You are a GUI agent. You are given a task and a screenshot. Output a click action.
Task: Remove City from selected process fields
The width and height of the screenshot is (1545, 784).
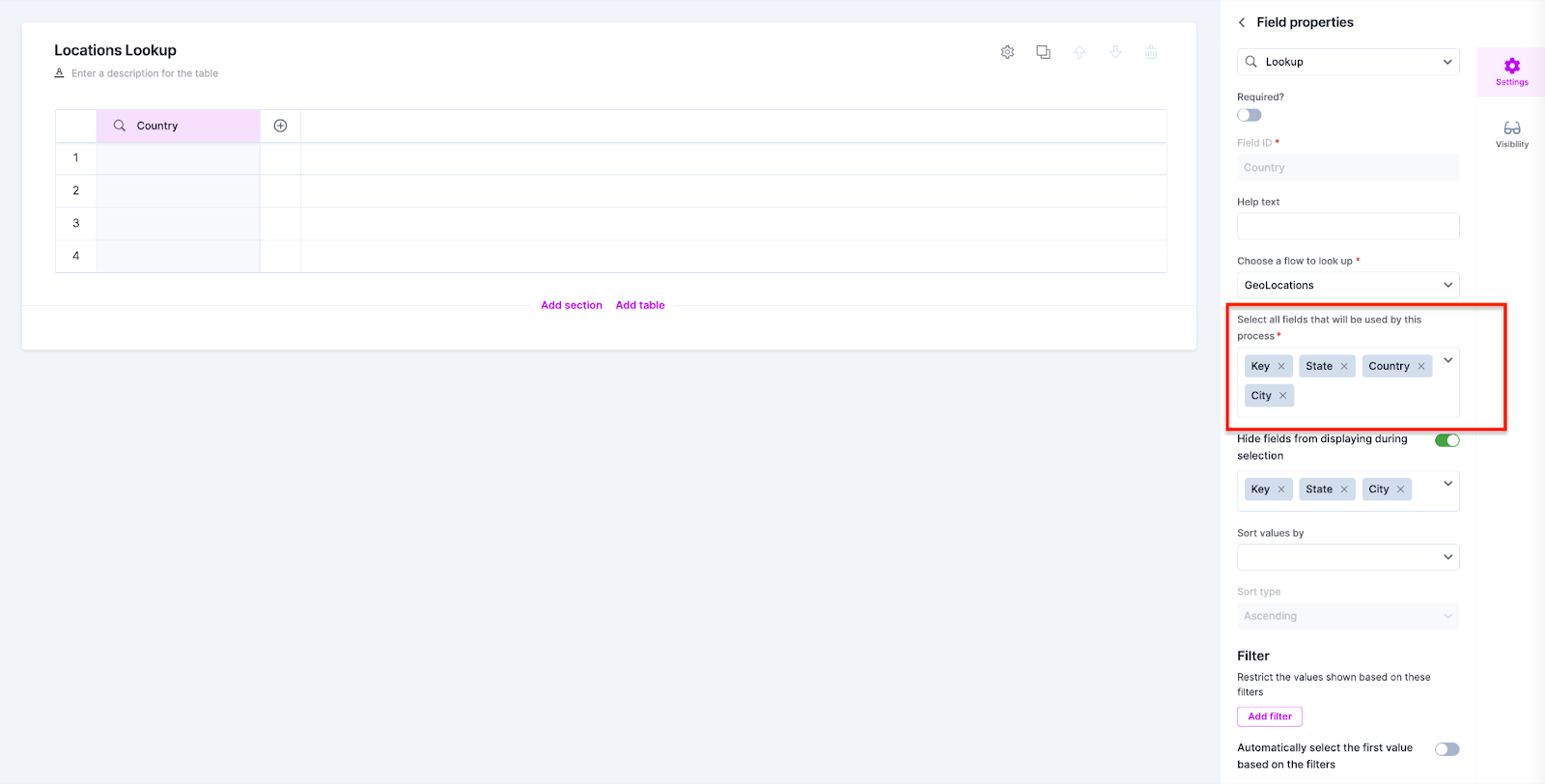point(1282,396)
